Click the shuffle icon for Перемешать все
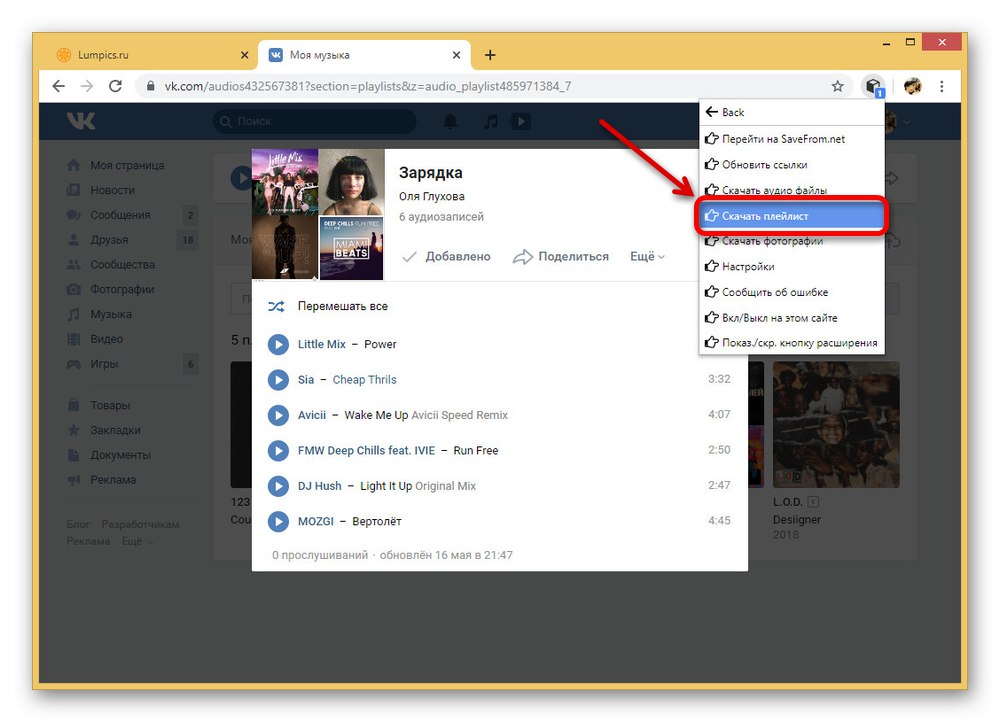The width and height of the screenshot is (1000, 722). pos(276,307)
